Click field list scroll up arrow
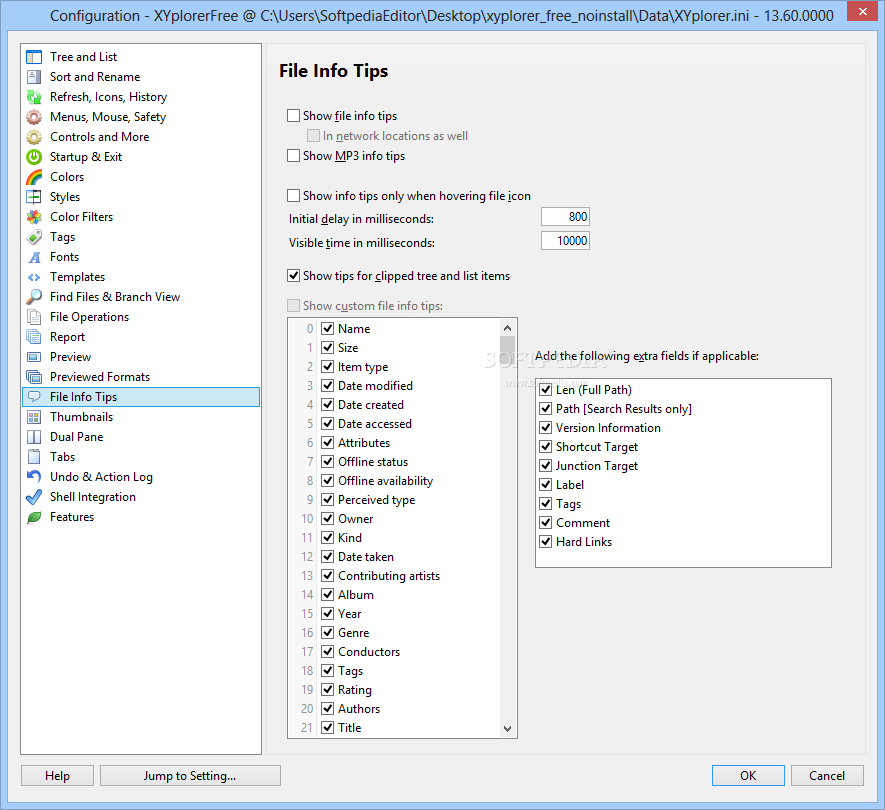 pos(507,328)
